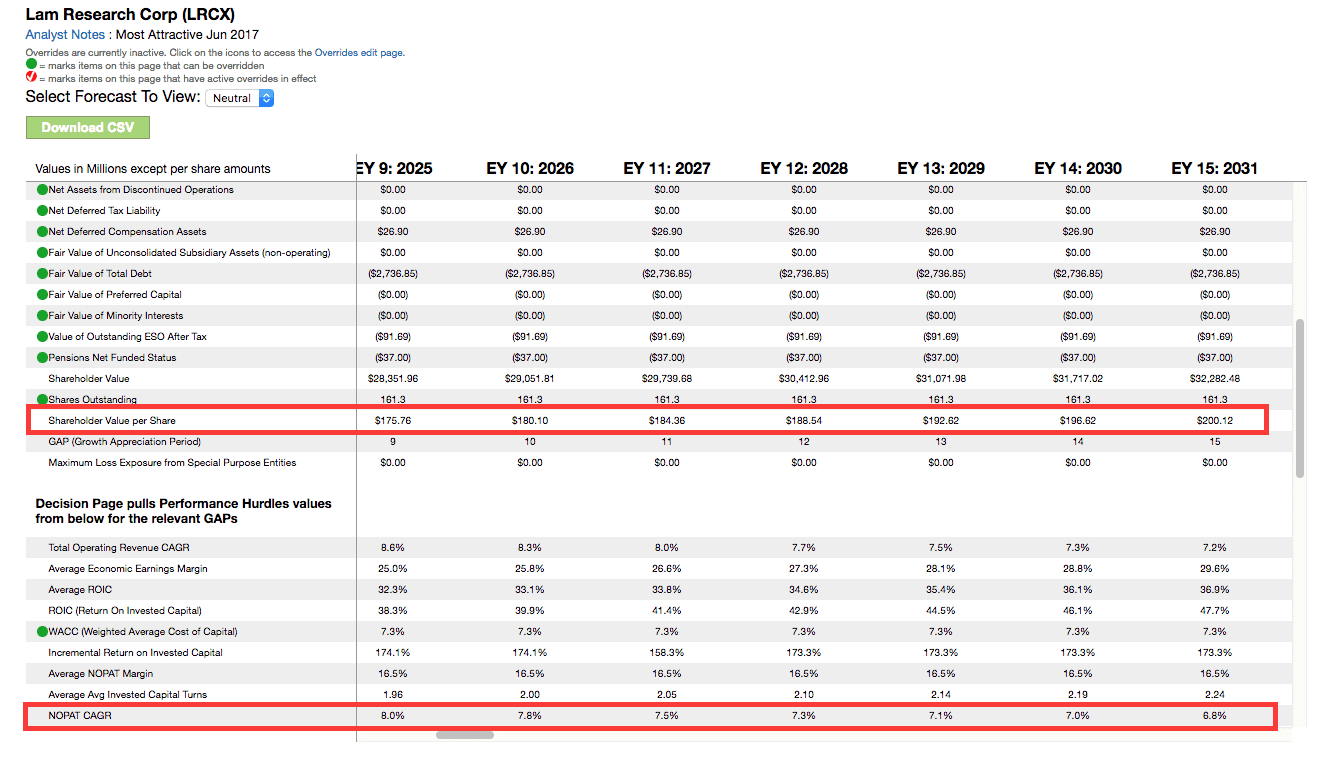
Task: Click the green legend dot for overridable items
Action: pos(31,65)
